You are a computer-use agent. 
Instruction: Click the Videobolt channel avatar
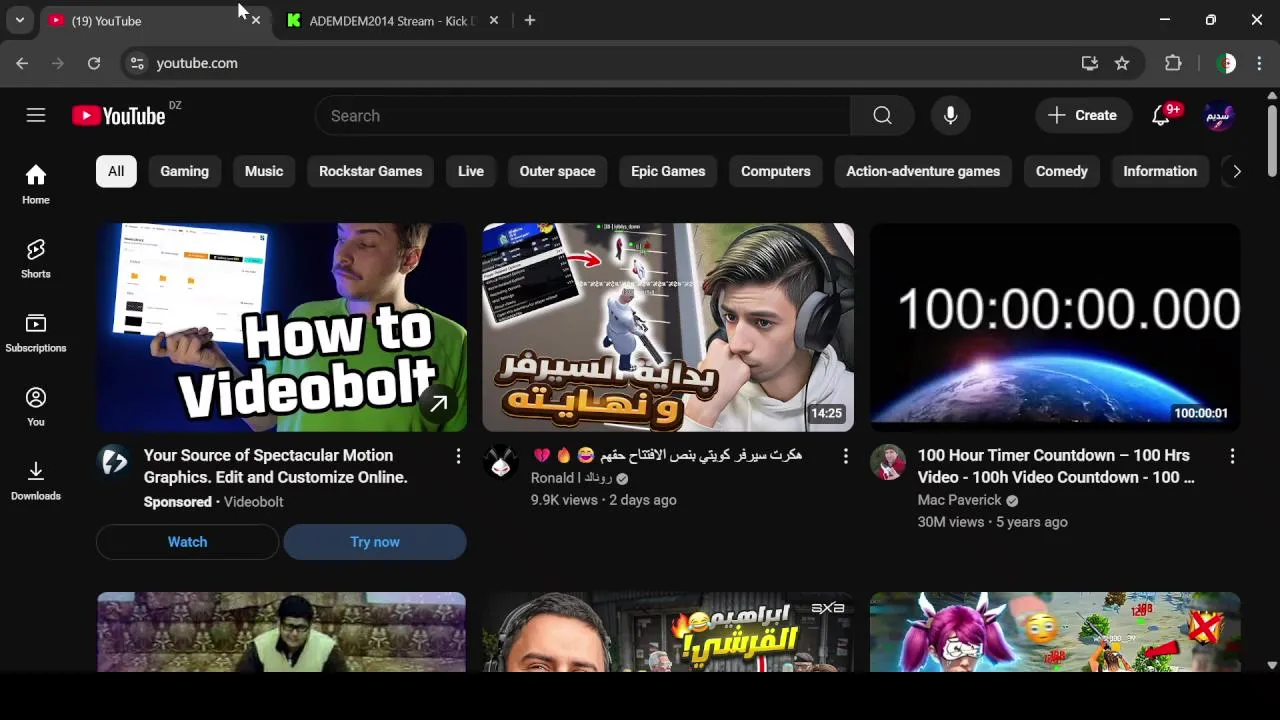[114, 462]
